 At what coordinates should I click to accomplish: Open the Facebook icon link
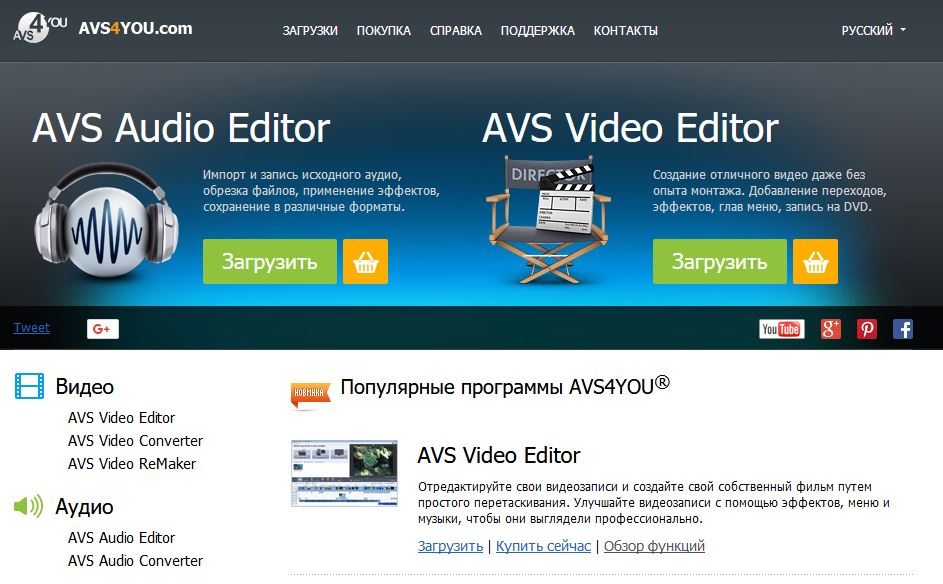tap(902, 329)
